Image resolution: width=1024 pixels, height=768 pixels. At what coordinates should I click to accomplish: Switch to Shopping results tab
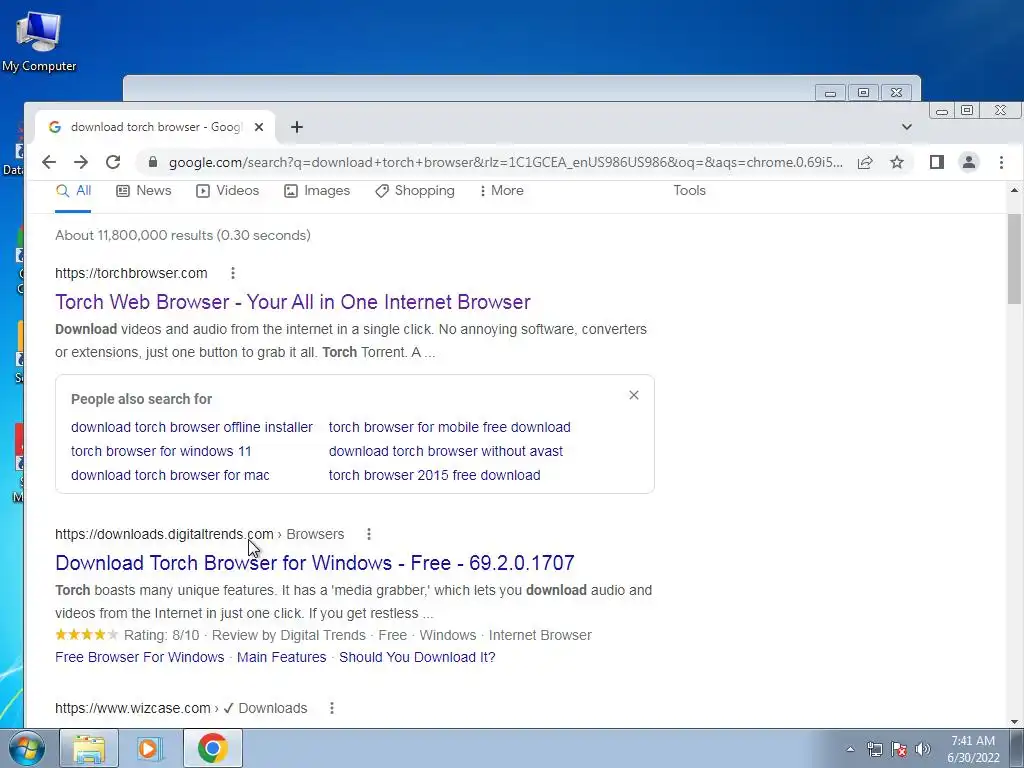[x=415, y=191]
